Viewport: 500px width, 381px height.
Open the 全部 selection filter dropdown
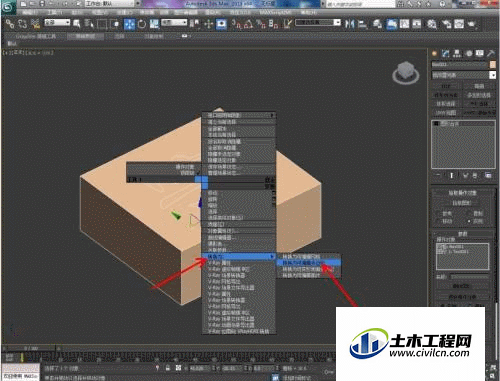(x=57, y=22)
